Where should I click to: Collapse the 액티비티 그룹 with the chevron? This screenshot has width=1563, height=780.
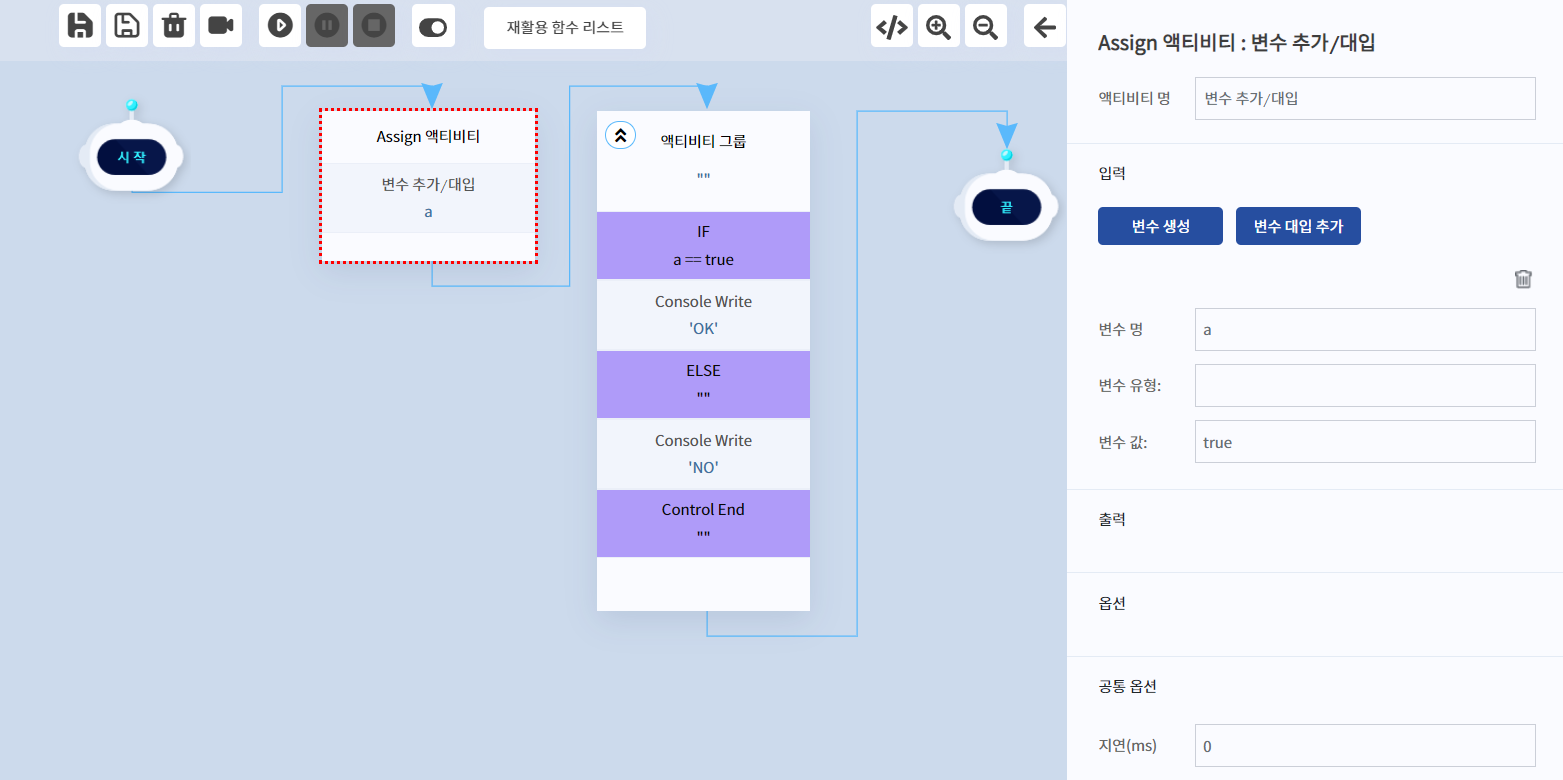point(620,134)
